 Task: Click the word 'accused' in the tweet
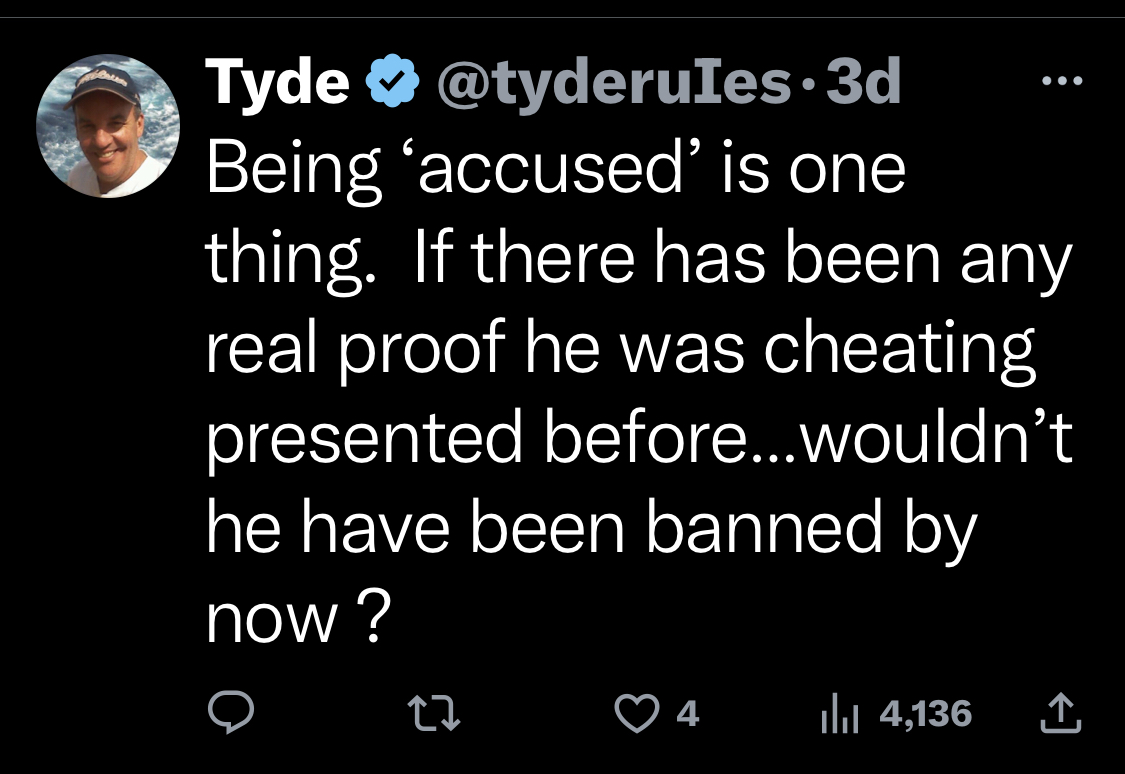click(552, 169)
